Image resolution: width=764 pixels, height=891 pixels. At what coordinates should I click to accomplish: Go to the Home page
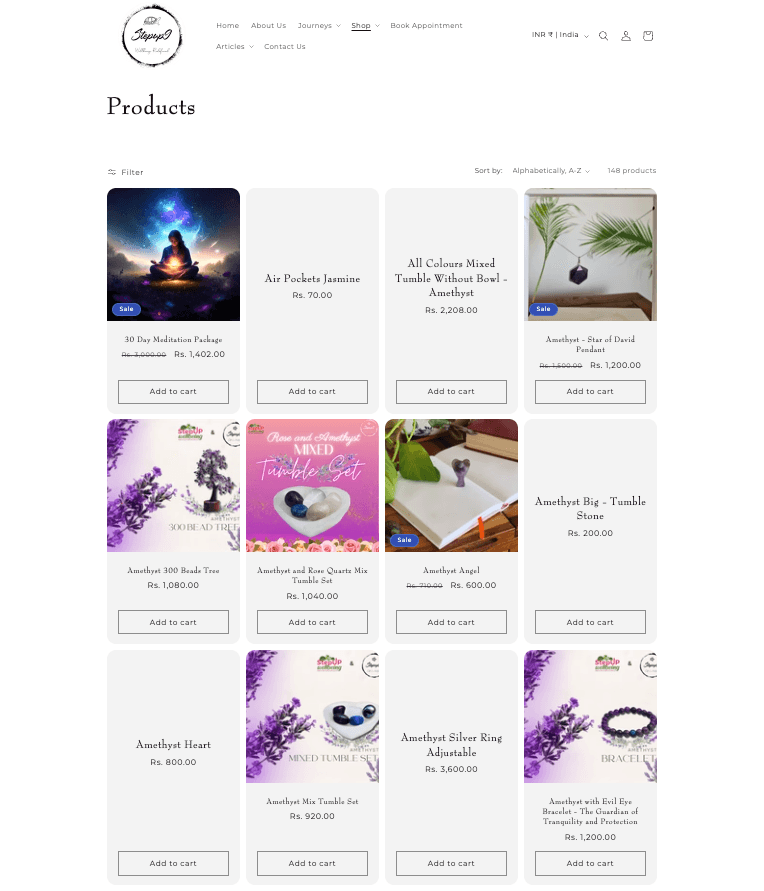[x=227, y=26]
